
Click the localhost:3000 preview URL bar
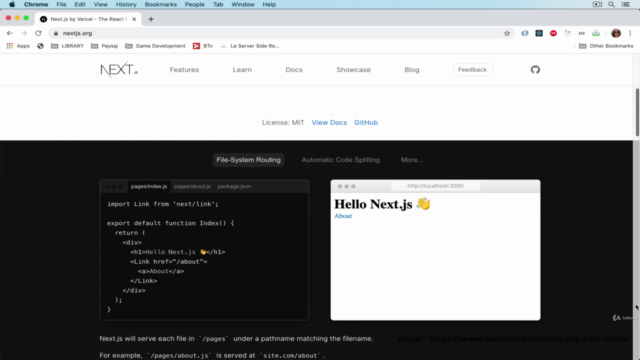coord(435,186)
